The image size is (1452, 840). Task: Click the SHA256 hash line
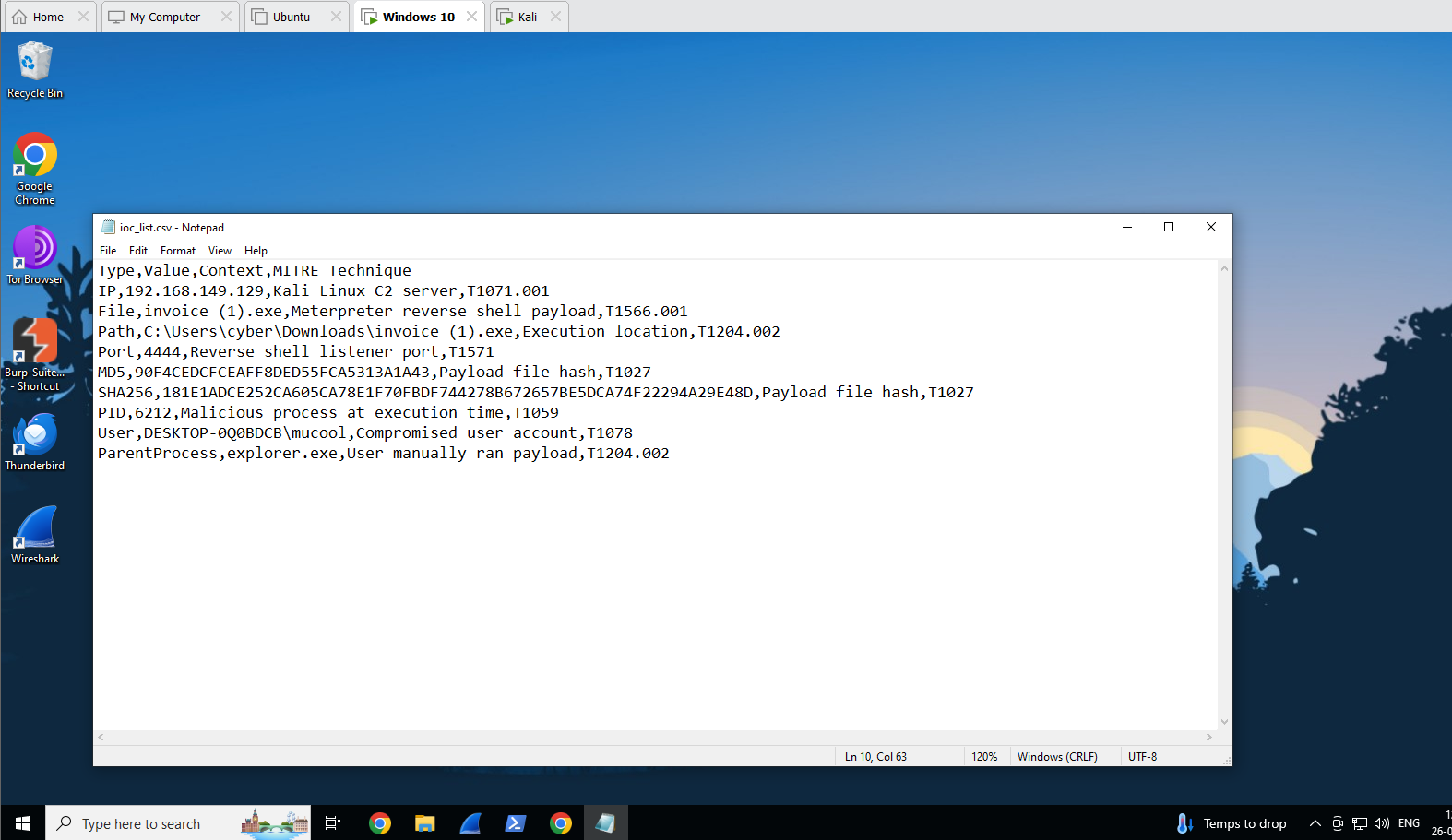pyautogui.click(x=536, y=392)
